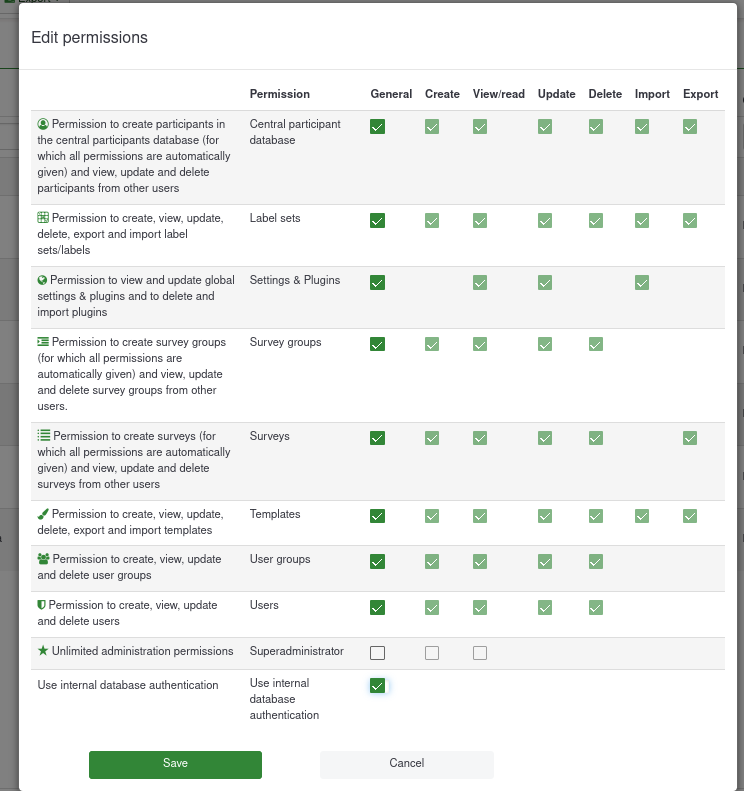Toggle Delete checkbox for Users row
This screenshot has width=744, height=791.
[596, 607]
